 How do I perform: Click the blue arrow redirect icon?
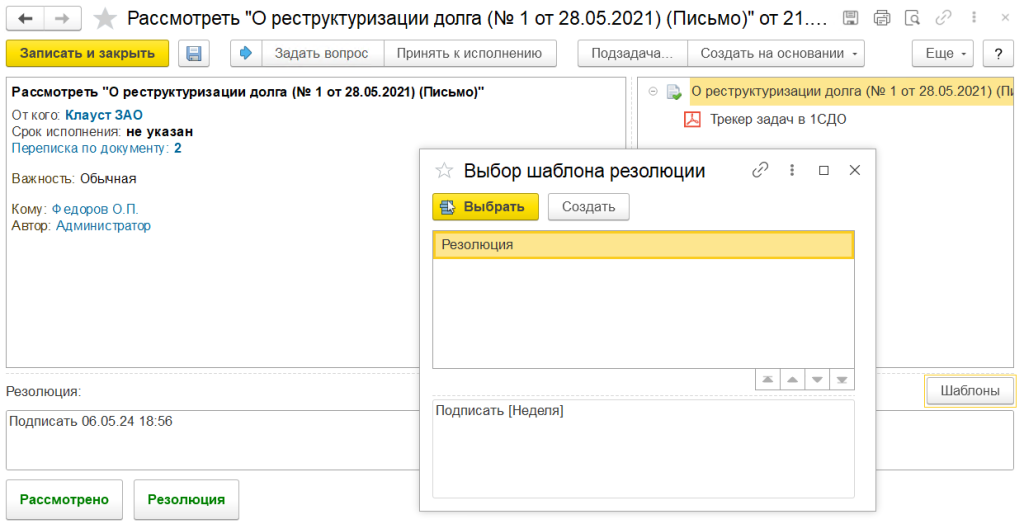tap(245, 53)
